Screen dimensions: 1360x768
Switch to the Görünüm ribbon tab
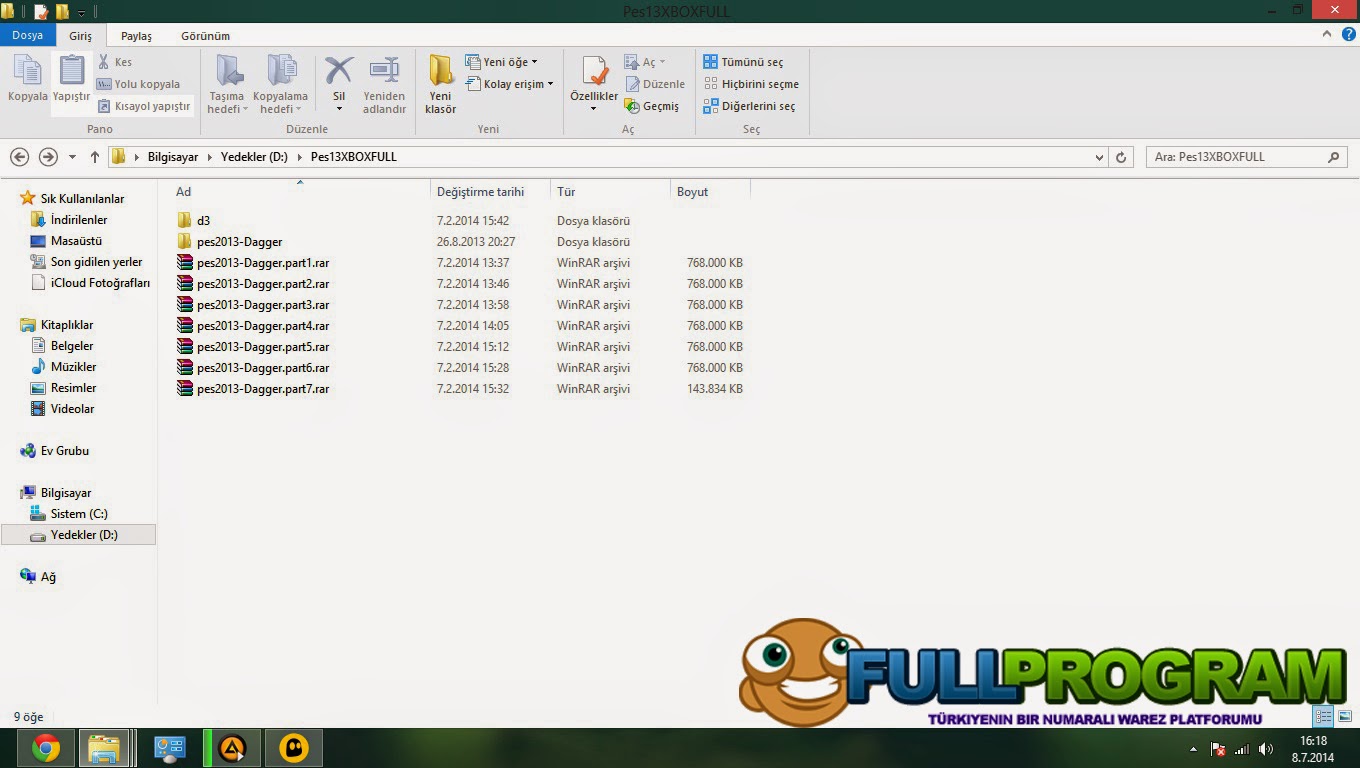pyautogui.click(x=205, y=36)
